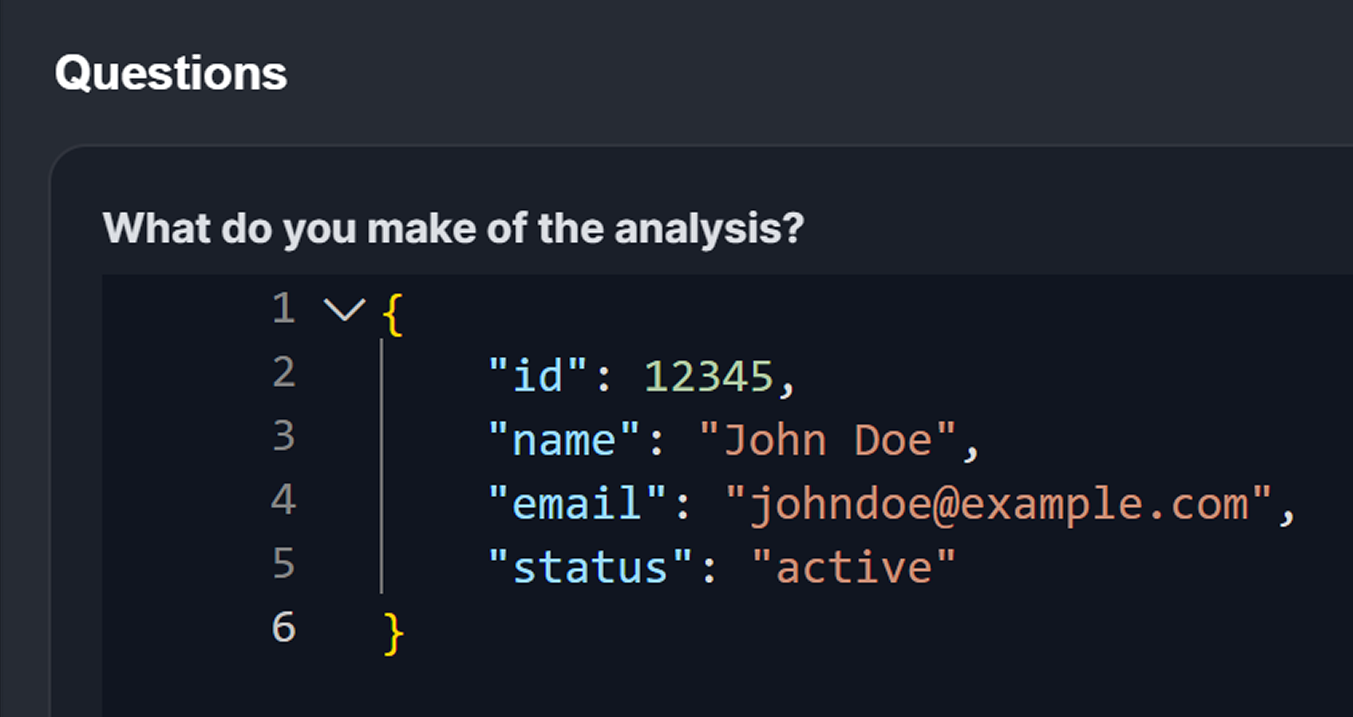Click the "What do you make of the analysis?" label
Screen dimensions: 1353x717
tap(453, 229)
